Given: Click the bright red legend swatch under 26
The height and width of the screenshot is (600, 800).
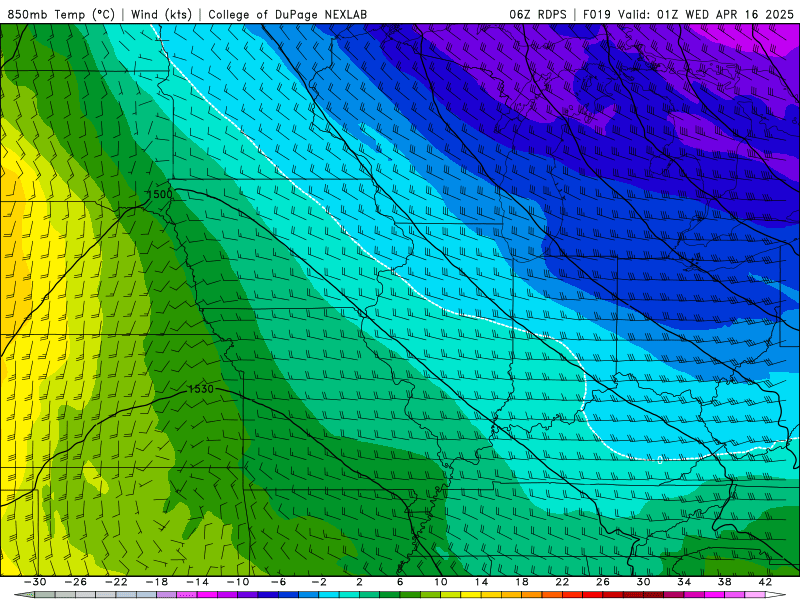Looking at the screenshot, I should click(x=592, y=595).
